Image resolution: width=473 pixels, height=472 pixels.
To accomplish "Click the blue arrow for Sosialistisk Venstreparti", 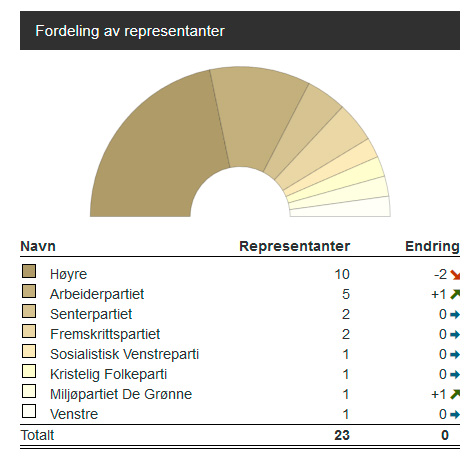I will (455, 354).
